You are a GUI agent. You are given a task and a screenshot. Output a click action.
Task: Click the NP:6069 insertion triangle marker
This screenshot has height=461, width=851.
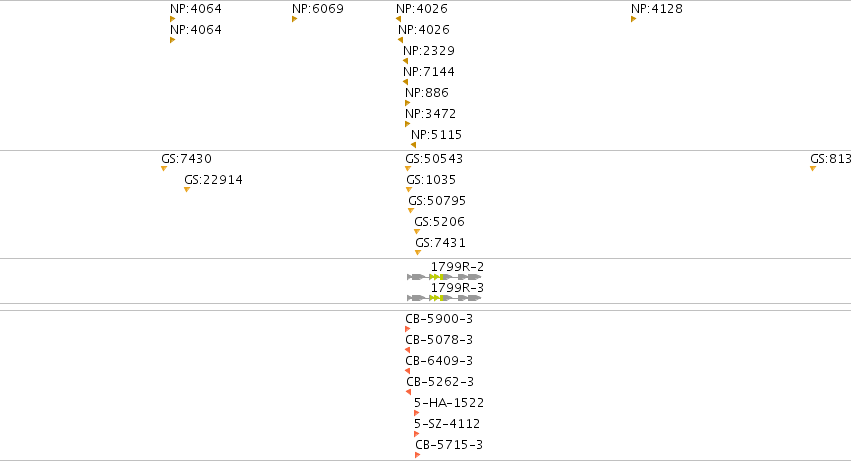(x=294, y=19)
